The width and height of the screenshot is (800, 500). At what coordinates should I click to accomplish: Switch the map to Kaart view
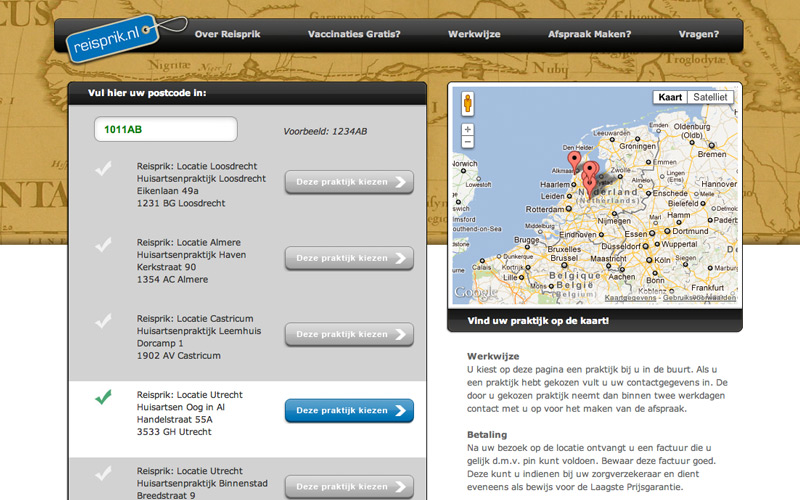point(670,97)
